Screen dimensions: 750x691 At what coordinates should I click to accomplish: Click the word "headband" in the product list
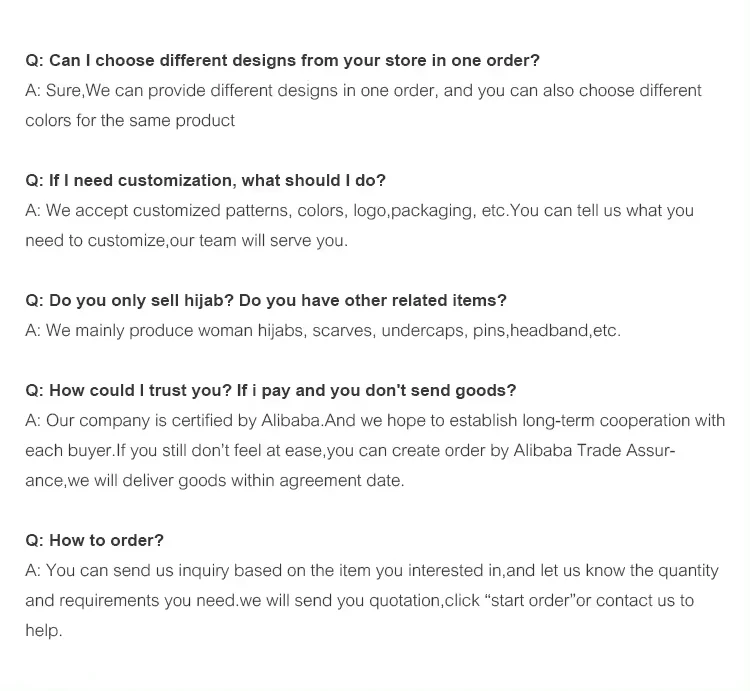click(549, 331)
